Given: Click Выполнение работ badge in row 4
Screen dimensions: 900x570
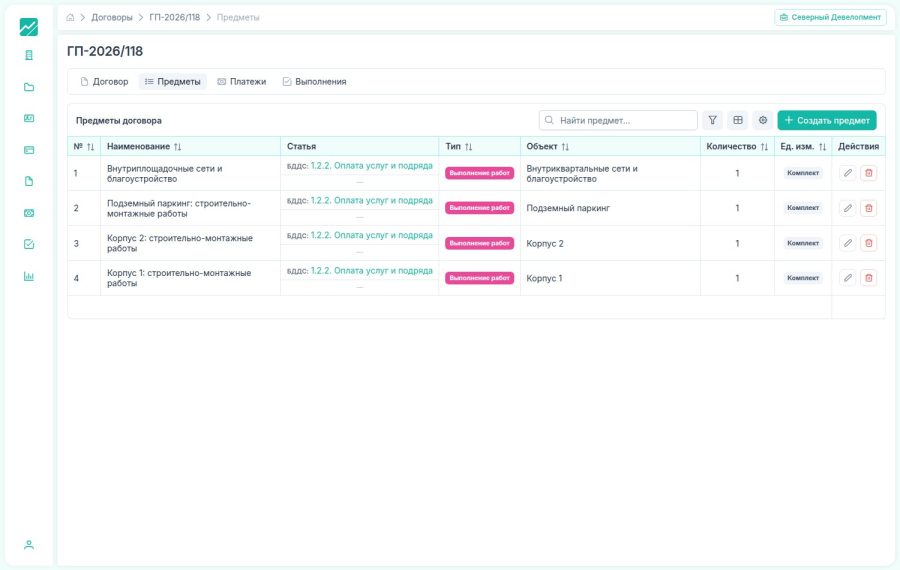Looking at the screenshot, I should (479, 278).
